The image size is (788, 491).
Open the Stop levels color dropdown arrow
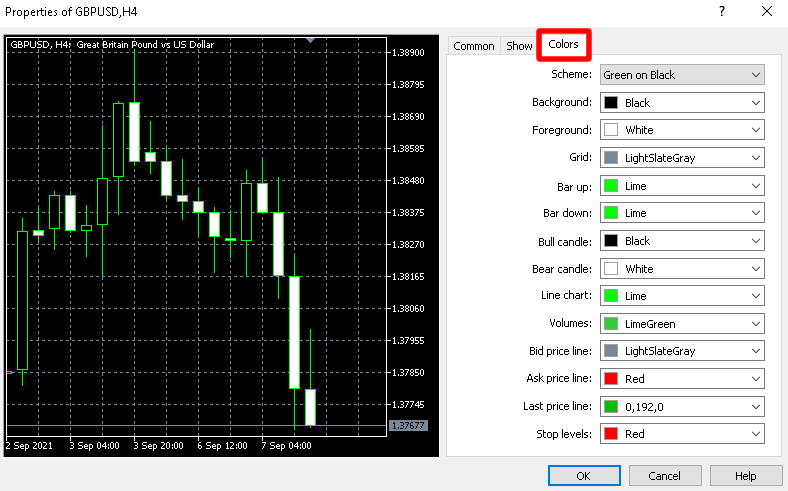pyautogui.click(x=755, y=434)
